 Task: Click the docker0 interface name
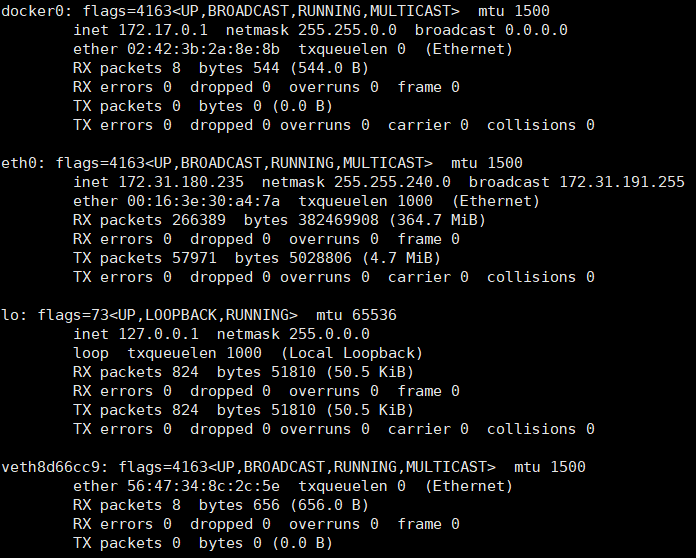32,11
